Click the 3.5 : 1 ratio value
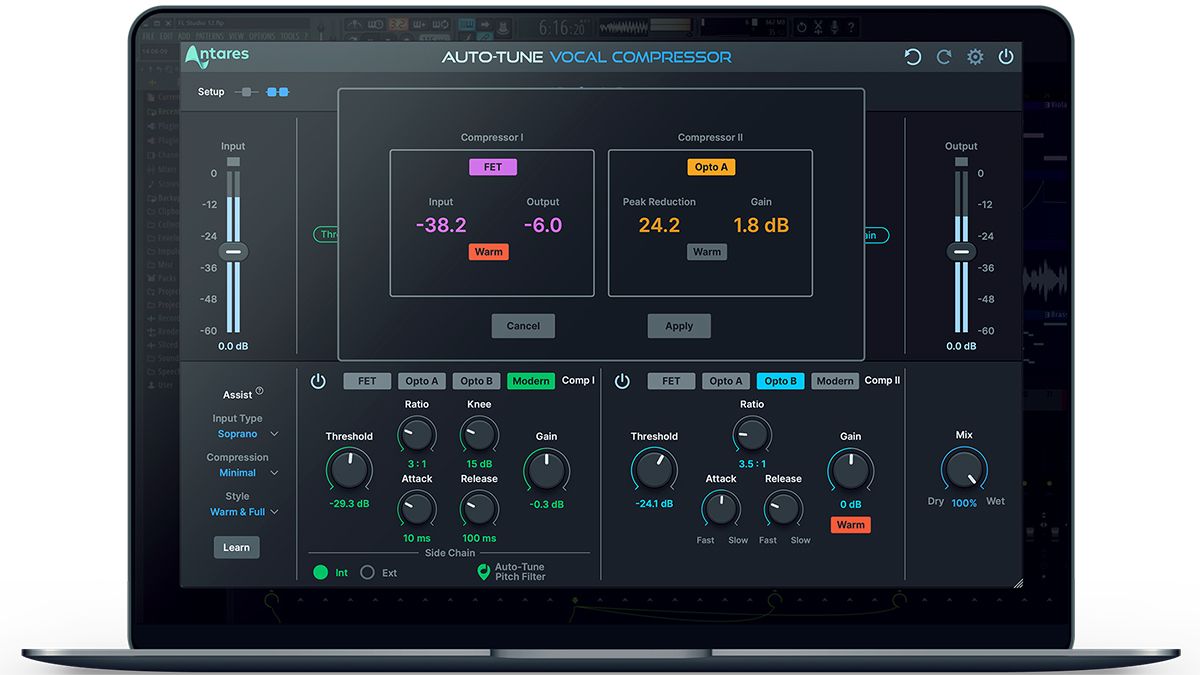 [x=752, y=464]
